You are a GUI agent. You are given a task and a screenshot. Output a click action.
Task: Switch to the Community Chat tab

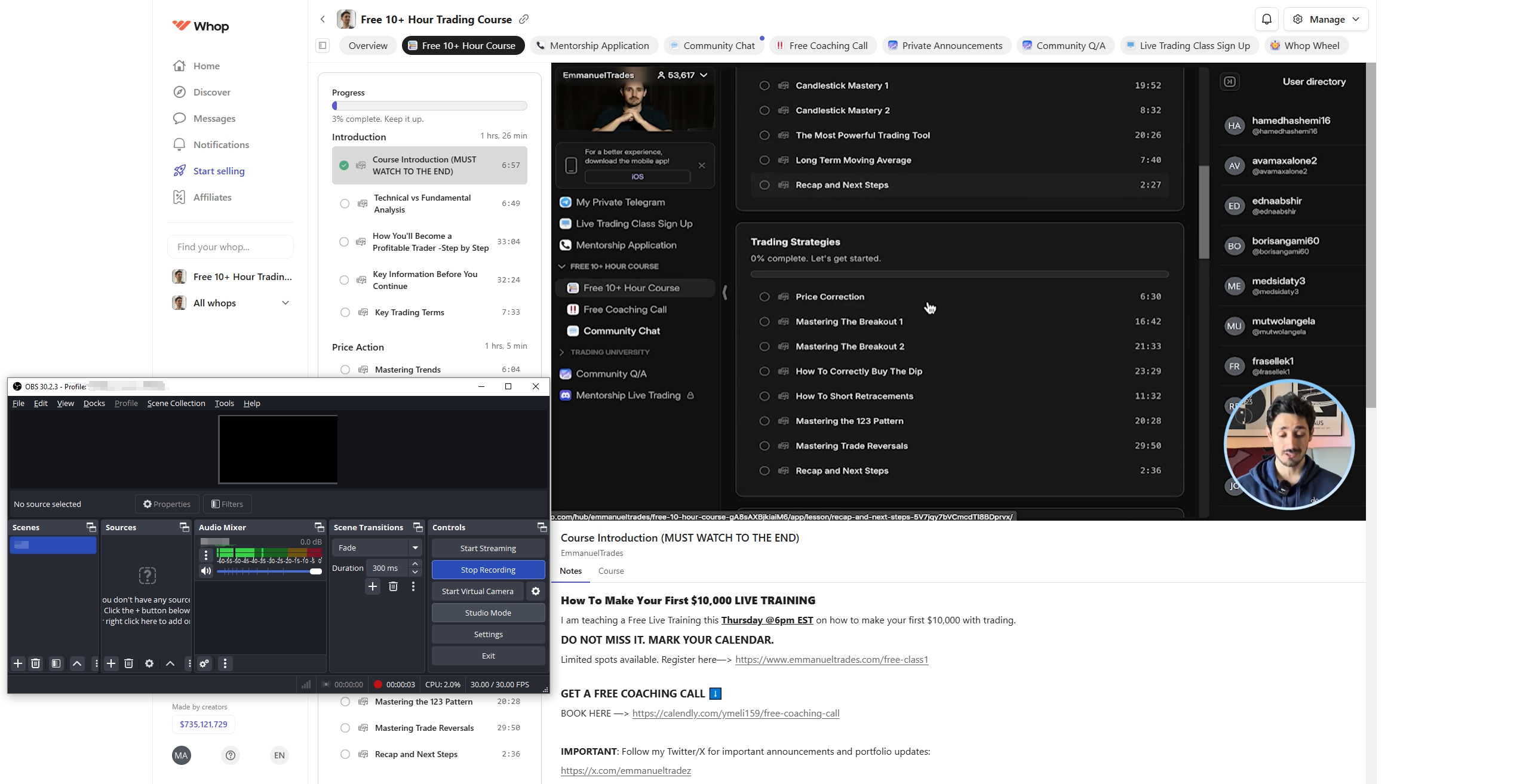coord(714,45)
